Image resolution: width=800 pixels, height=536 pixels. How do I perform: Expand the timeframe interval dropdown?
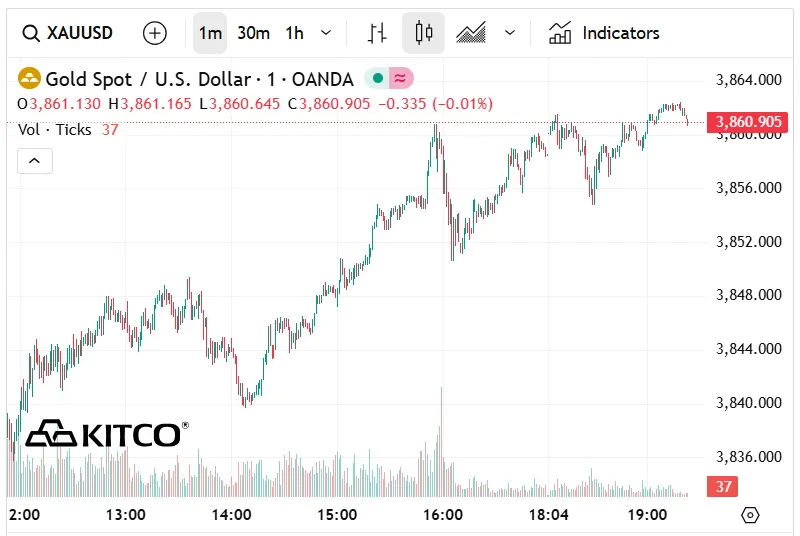pos(326,33)
